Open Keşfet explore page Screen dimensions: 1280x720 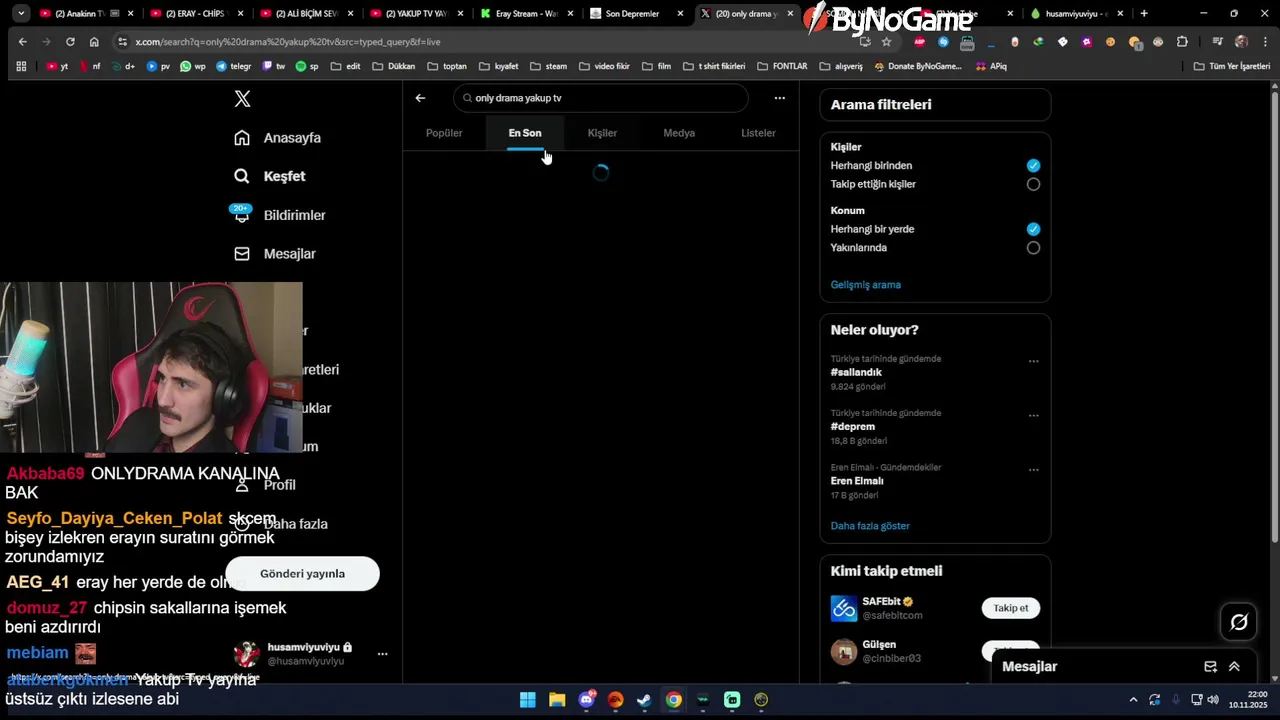point(269,176)
